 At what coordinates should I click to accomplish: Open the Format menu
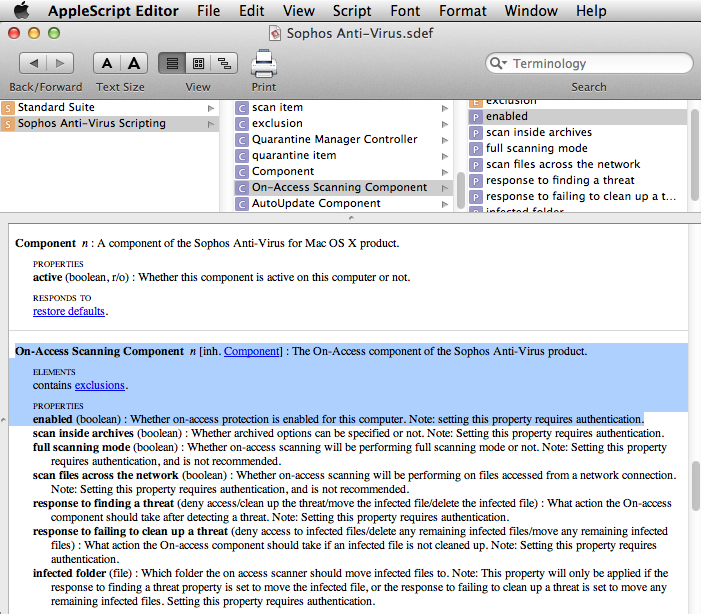462,11
